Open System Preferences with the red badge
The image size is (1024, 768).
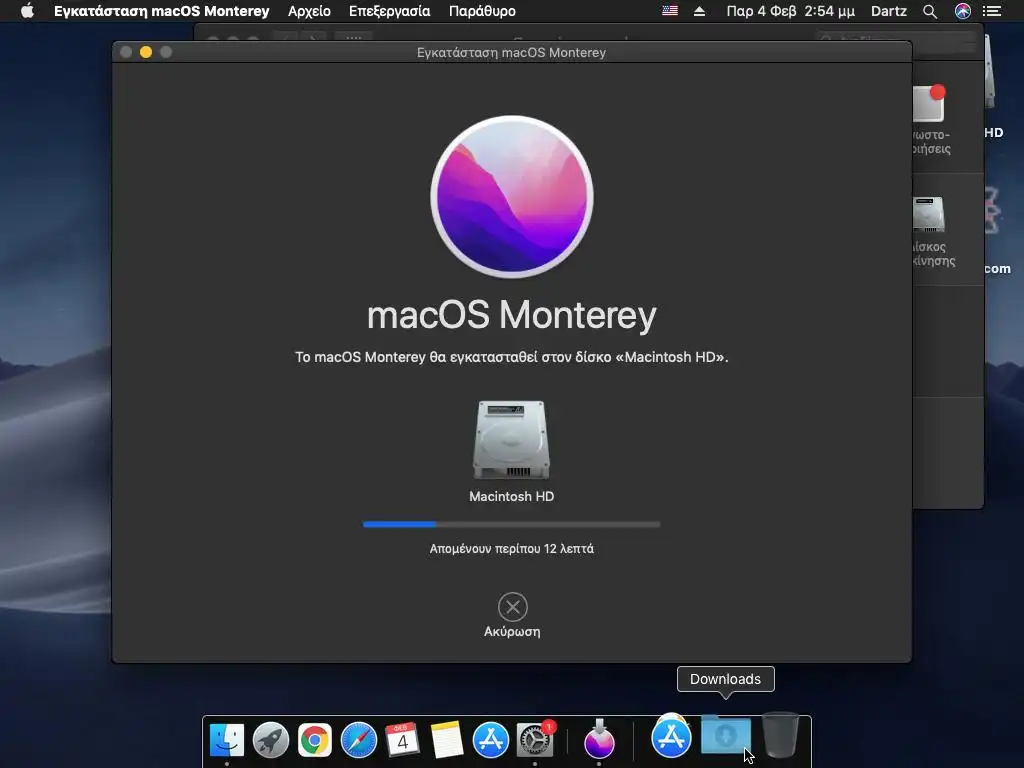(535, 740)
